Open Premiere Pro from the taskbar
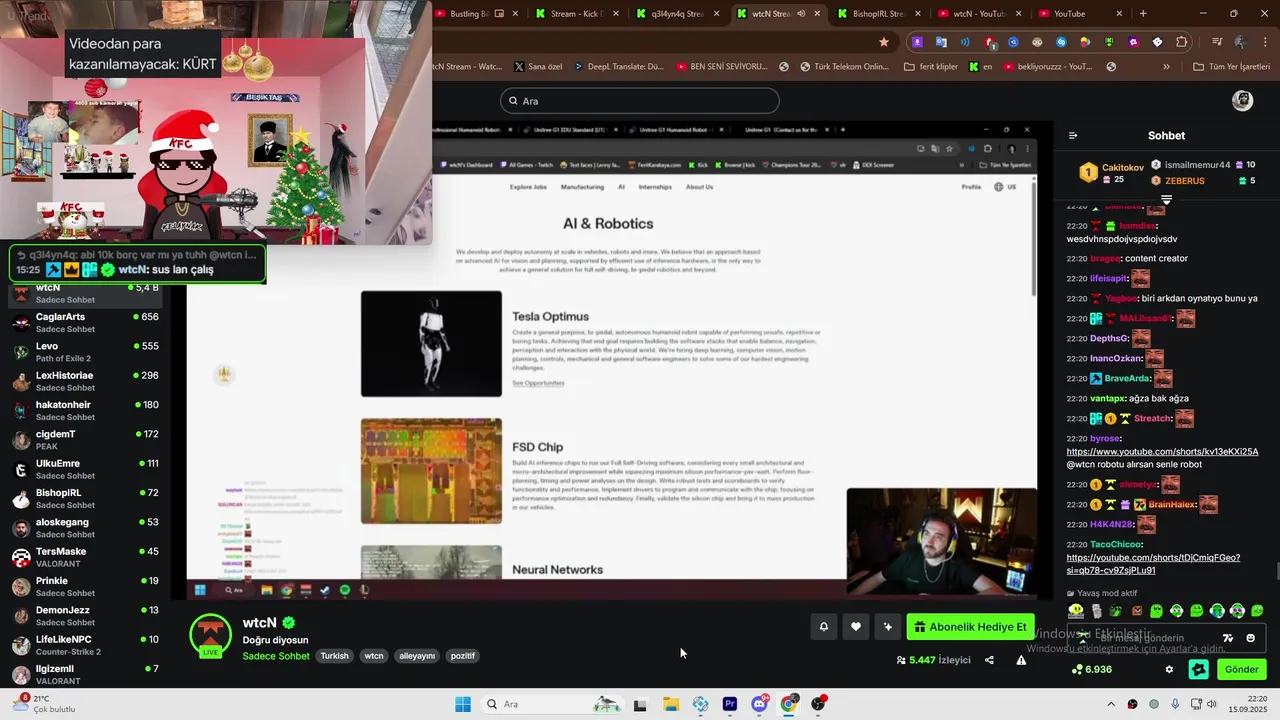 point(730,704)
